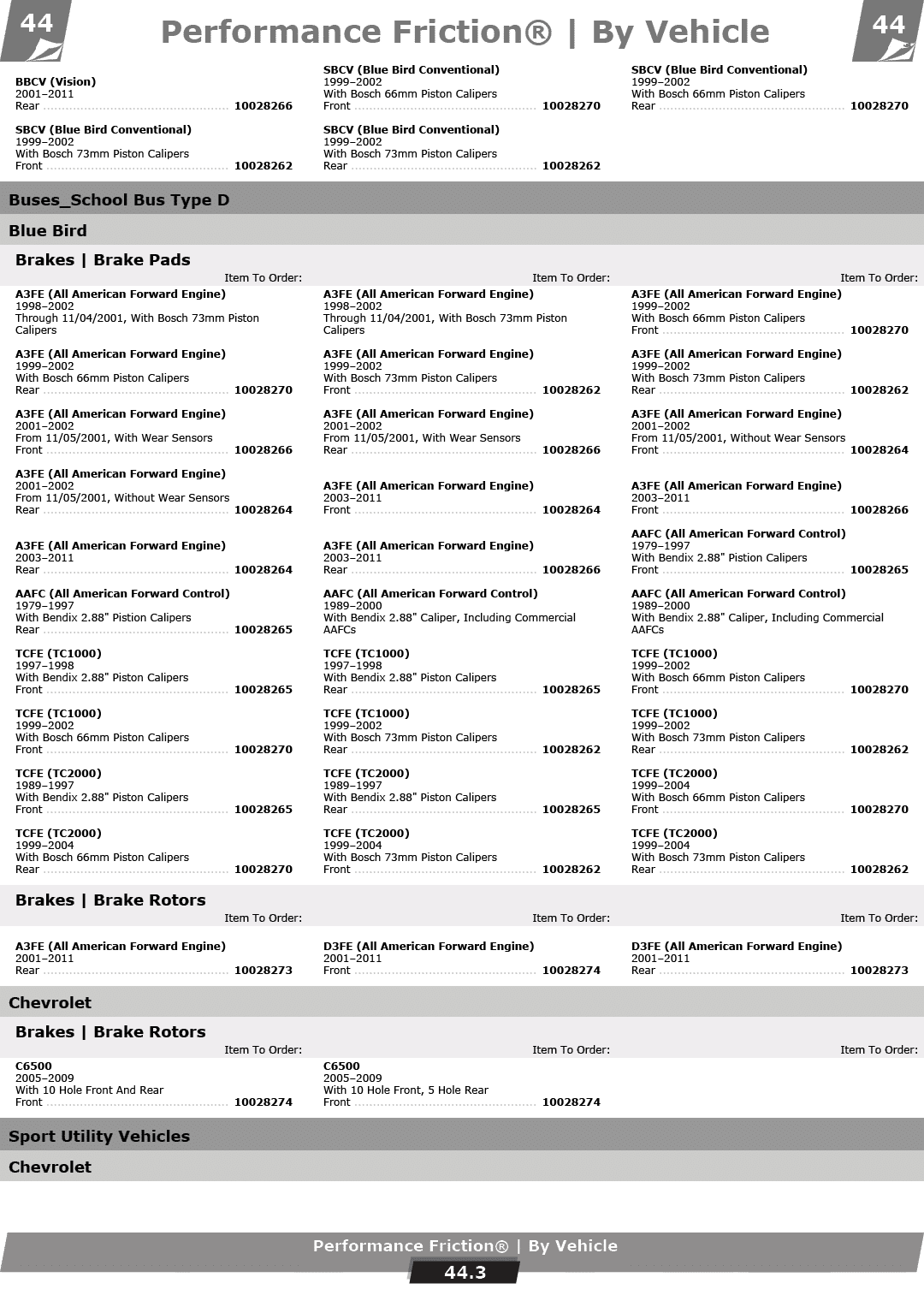Click AAFC 1979–1997 Front part number 10028265
This screenshot has height=1289, width=924.
[879, 570]
